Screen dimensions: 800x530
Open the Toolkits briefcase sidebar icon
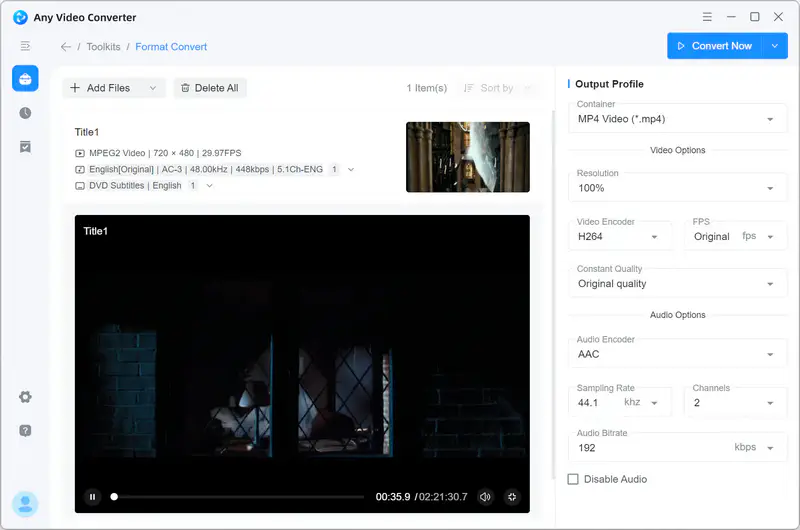(x=25, y=79)
